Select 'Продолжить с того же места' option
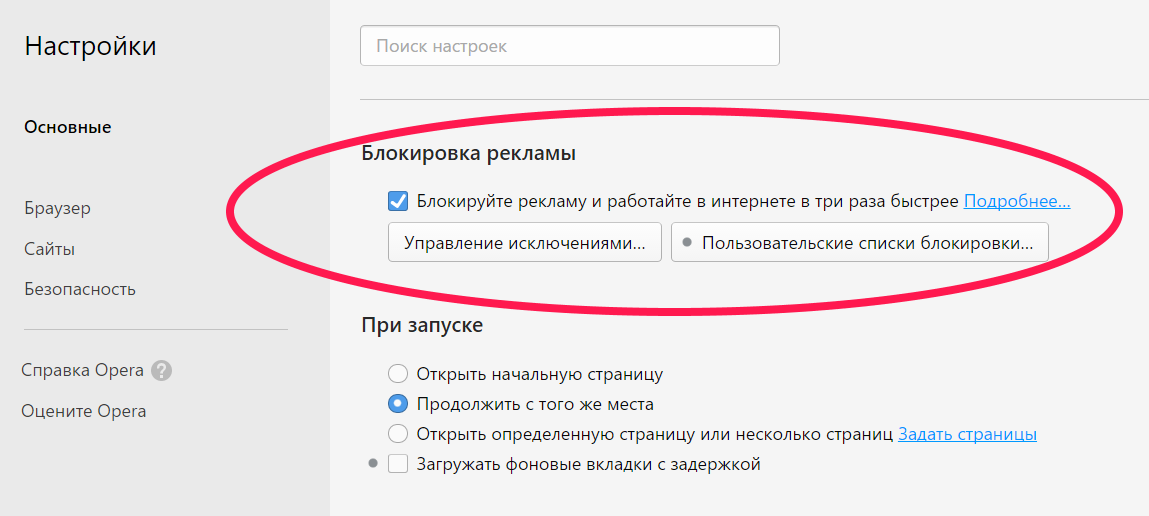Viewport: 1149px width, 516px height. (398, 404)
